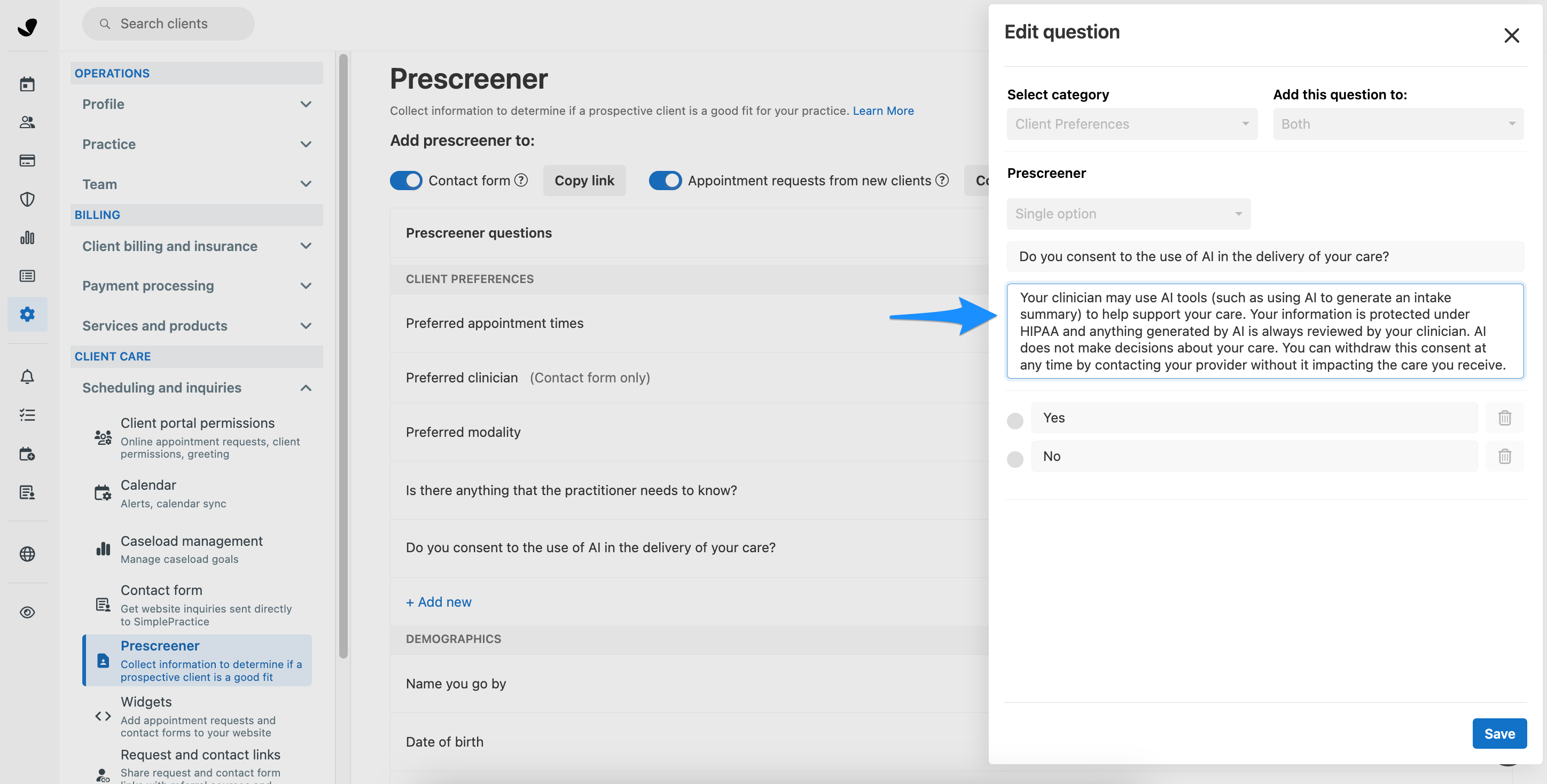Open the globe website icon
The height and width of the screenshot is (784, 1547).
pos(27,553)
